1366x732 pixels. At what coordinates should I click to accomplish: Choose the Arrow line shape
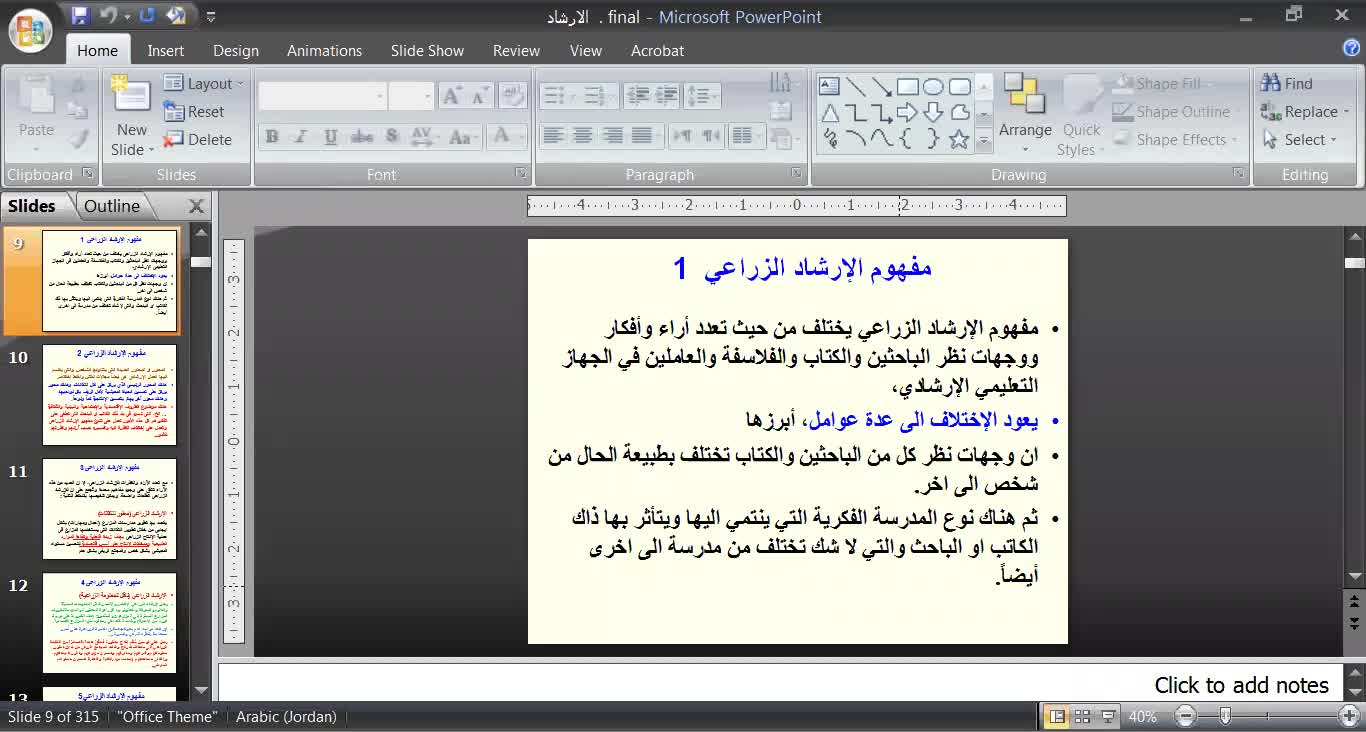[881, 86]
